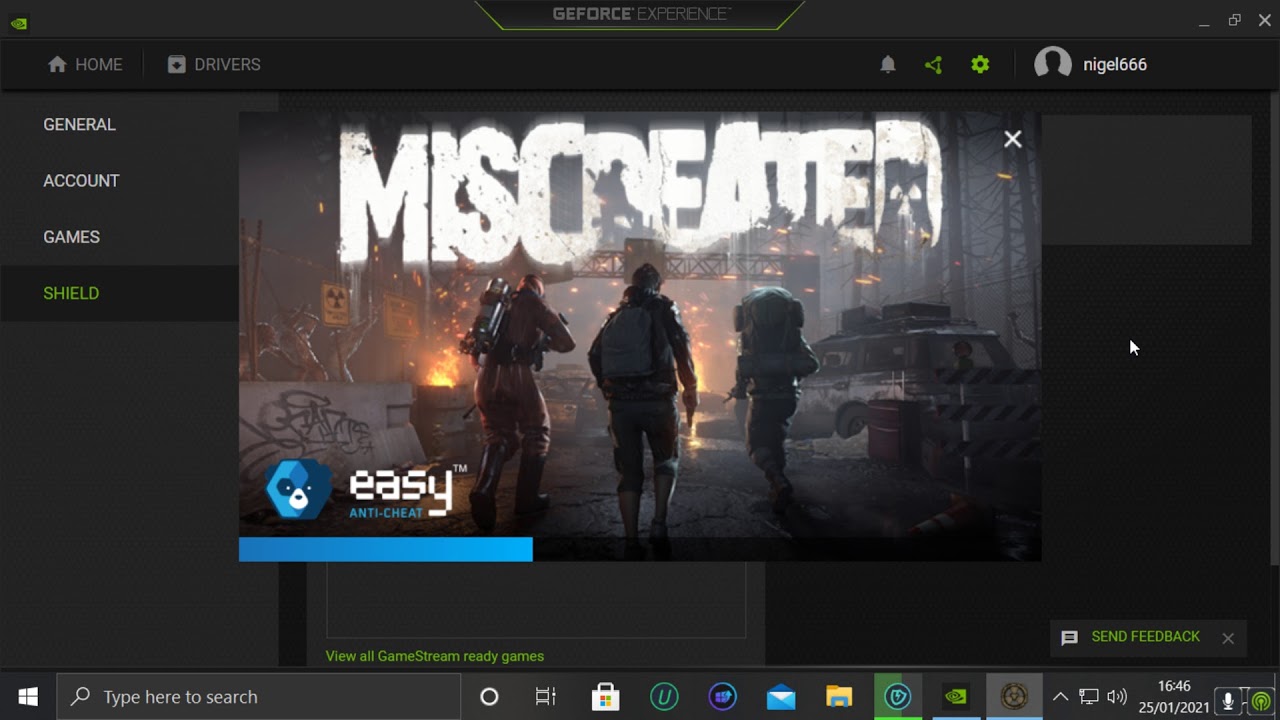The height and width of the screenshot is (720, 1280).
Task: Open network status tray icon
Action: (1089, 697)
